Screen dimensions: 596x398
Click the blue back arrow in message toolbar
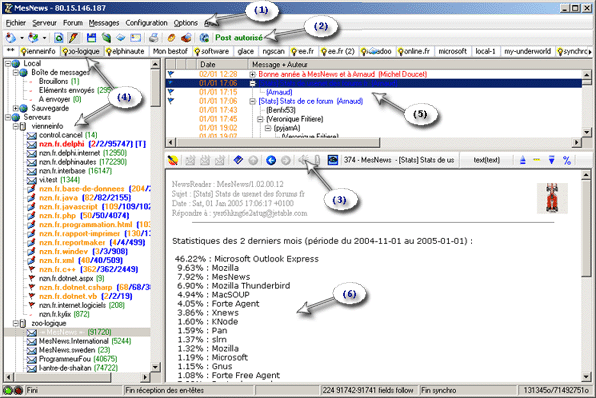pyautogui.click(x=271, y=160)
